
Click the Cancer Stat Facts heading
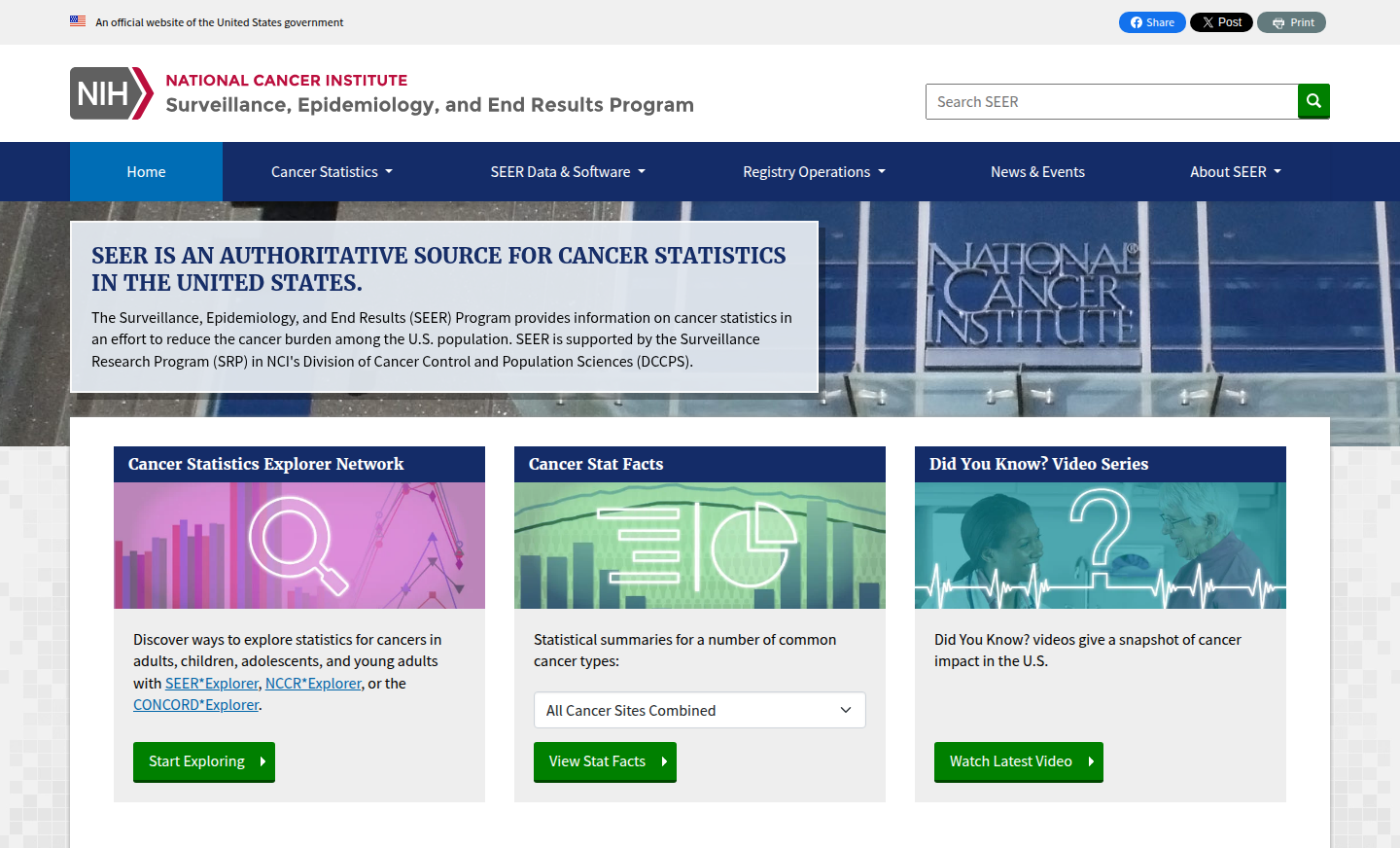pyautogui.click(x=596, y=464)
